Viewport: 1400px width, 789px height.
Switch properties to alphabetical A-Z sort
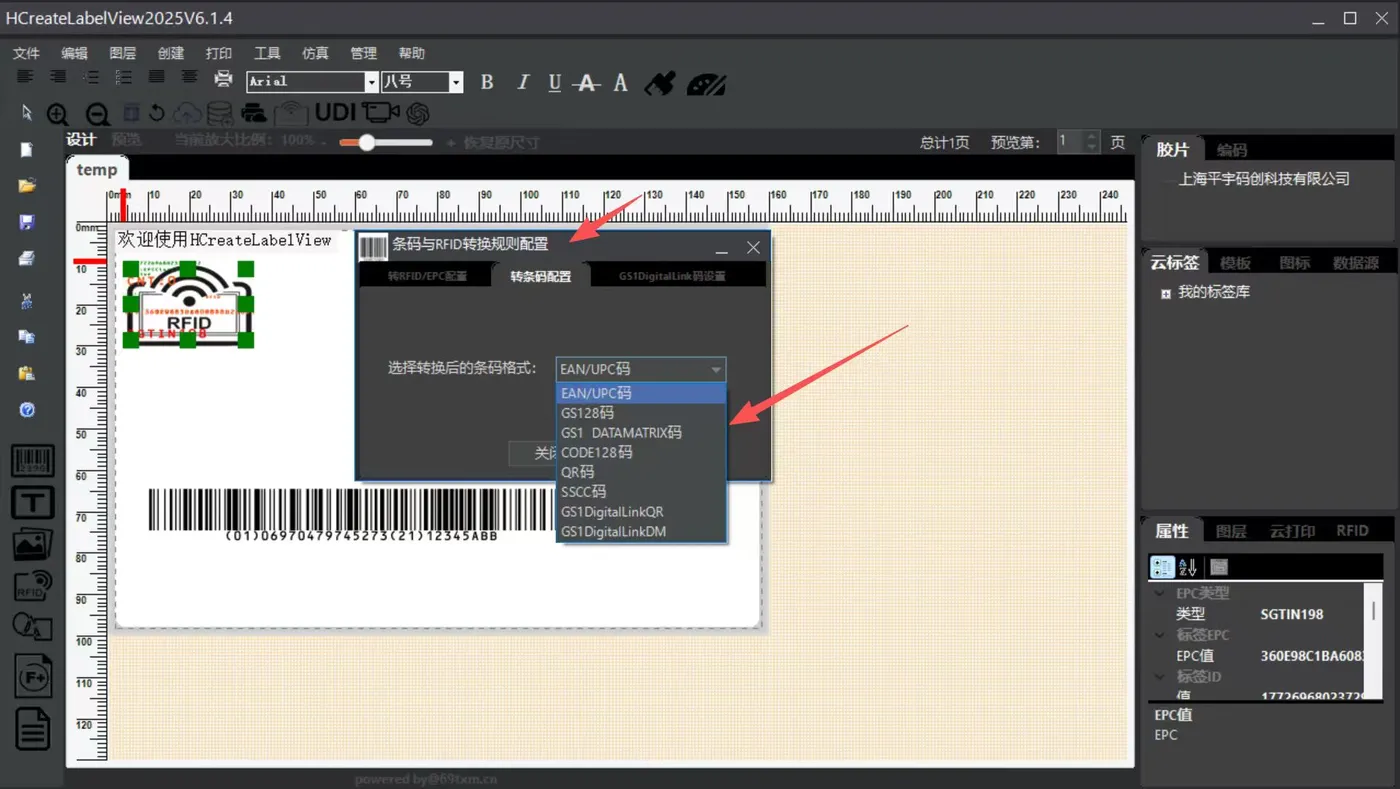coord(1187,567)
